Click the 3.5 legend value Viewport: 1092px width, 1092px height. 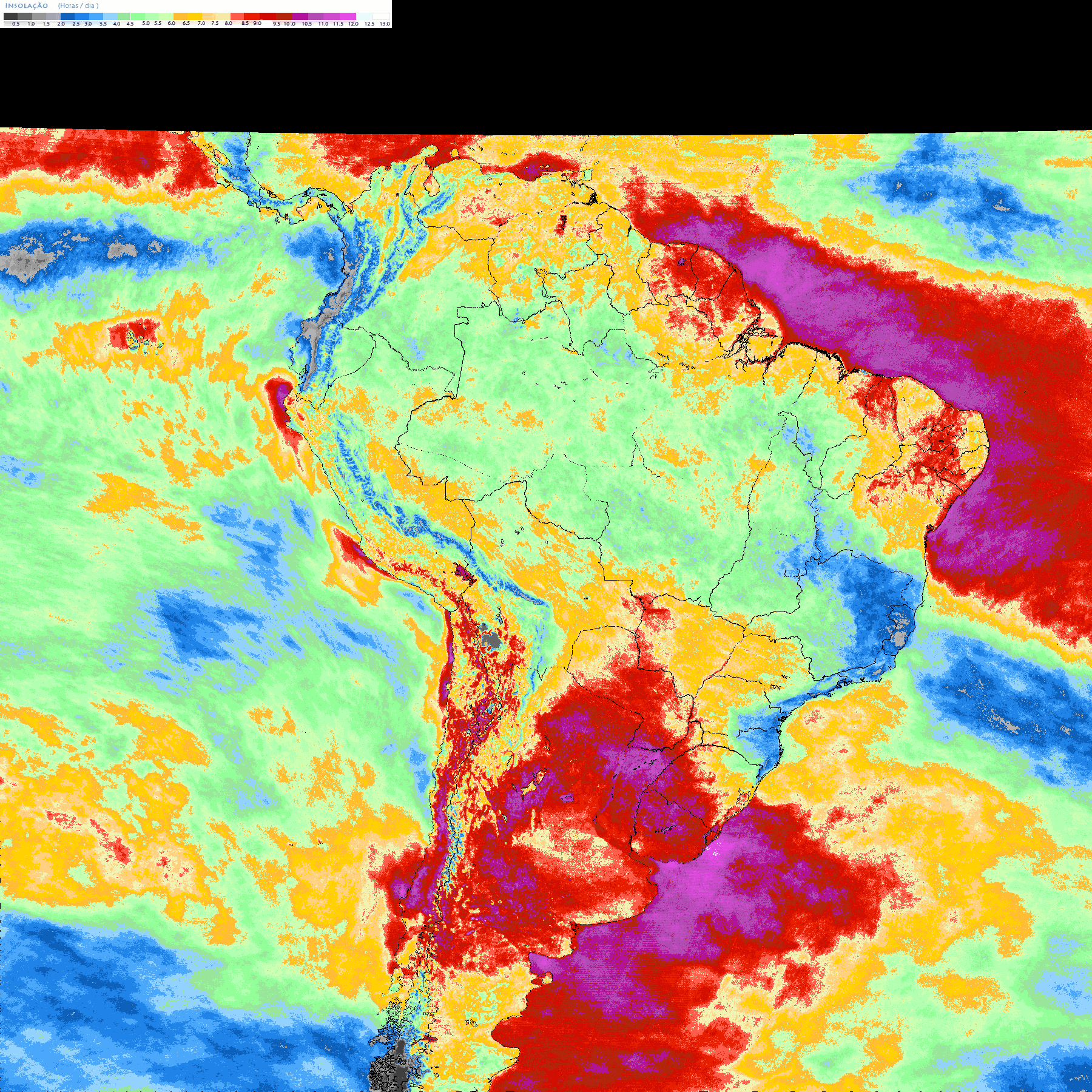point(103,24)
